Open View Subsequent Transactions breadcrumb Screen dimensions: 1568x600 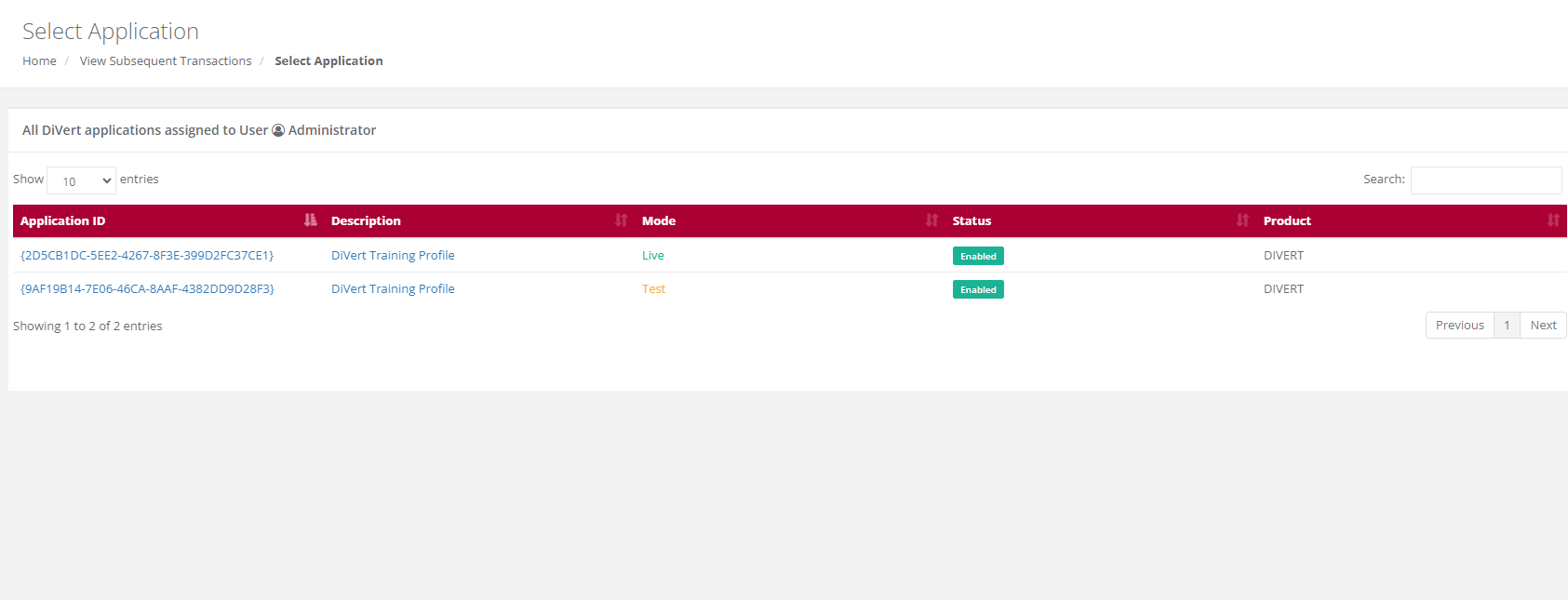pos(166,61)
